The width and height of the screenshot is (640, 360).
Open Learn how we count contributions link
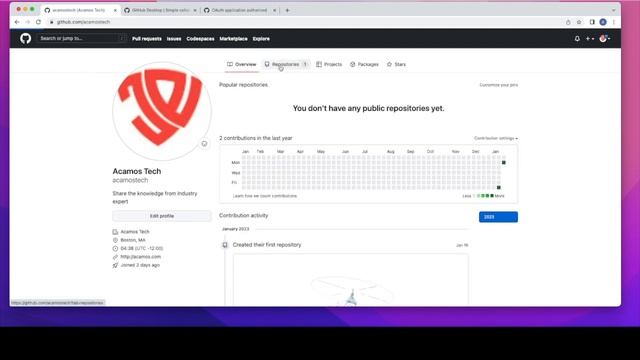point(265,196)
